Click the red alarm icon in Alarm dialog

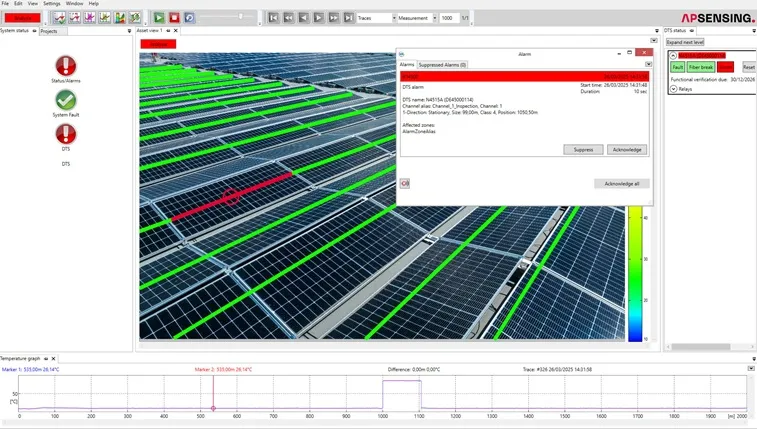click(405, 183)
